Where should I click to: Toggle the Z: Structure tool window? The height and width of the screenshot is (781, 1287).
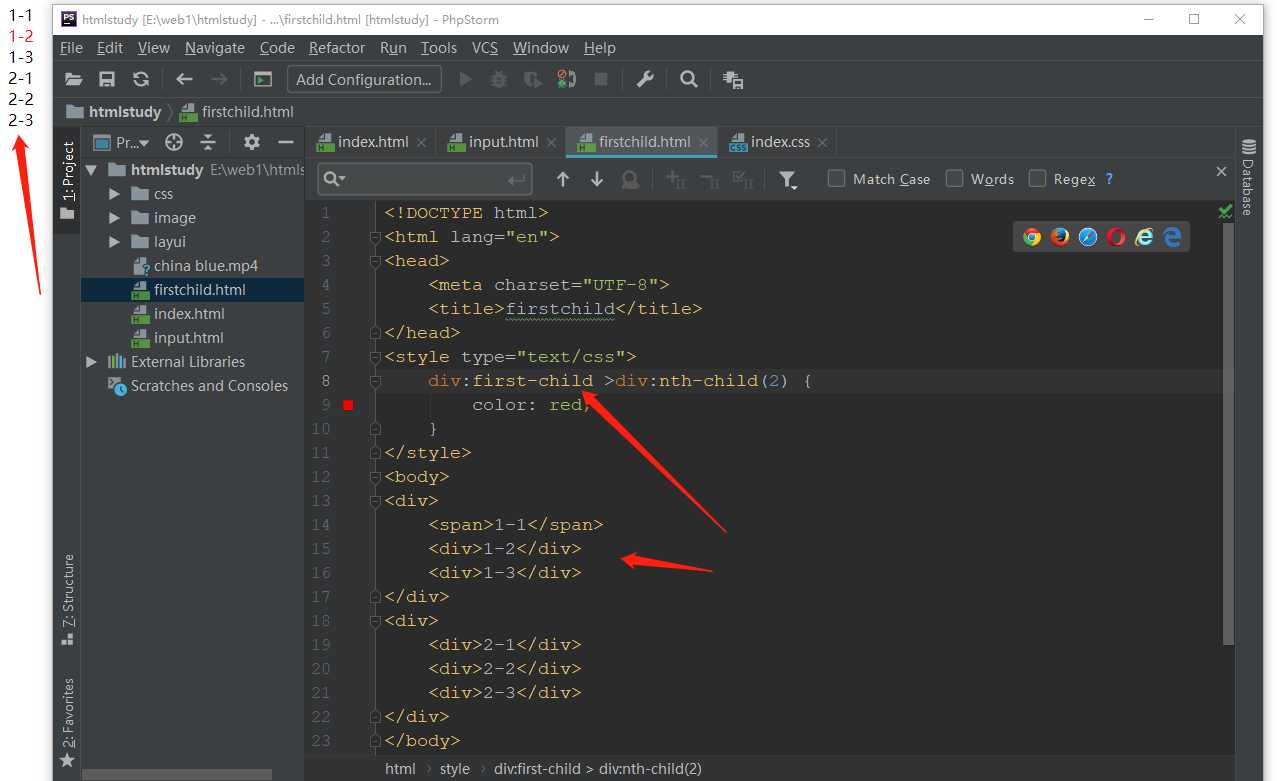(67, 600)
